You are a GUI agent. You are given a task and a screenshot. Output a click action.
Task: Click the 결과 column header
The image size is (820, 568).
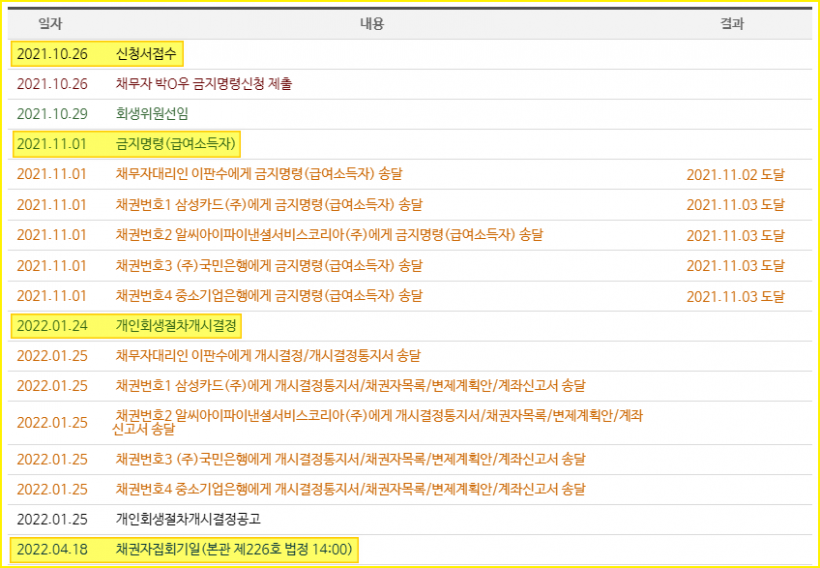point(732,24)
